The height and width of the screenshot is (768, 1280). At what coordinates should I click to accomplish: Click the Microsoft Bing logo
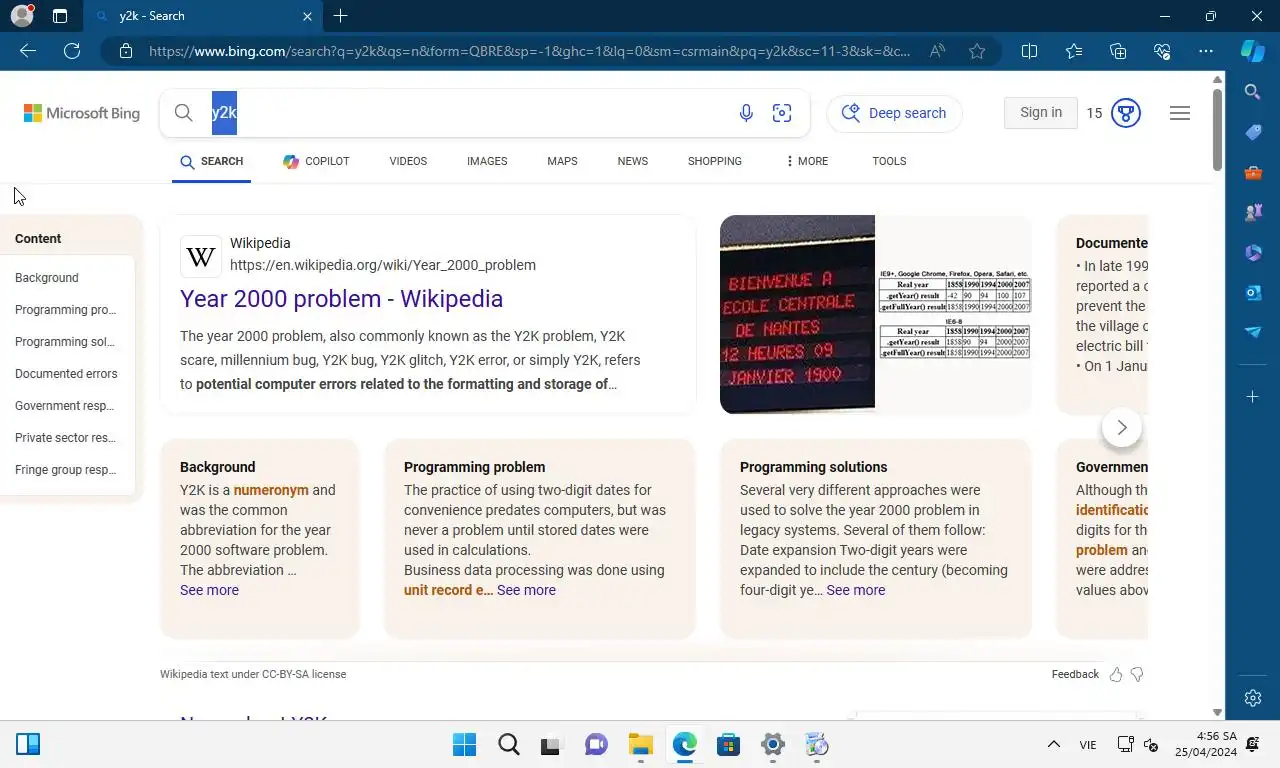coord(82,113)
